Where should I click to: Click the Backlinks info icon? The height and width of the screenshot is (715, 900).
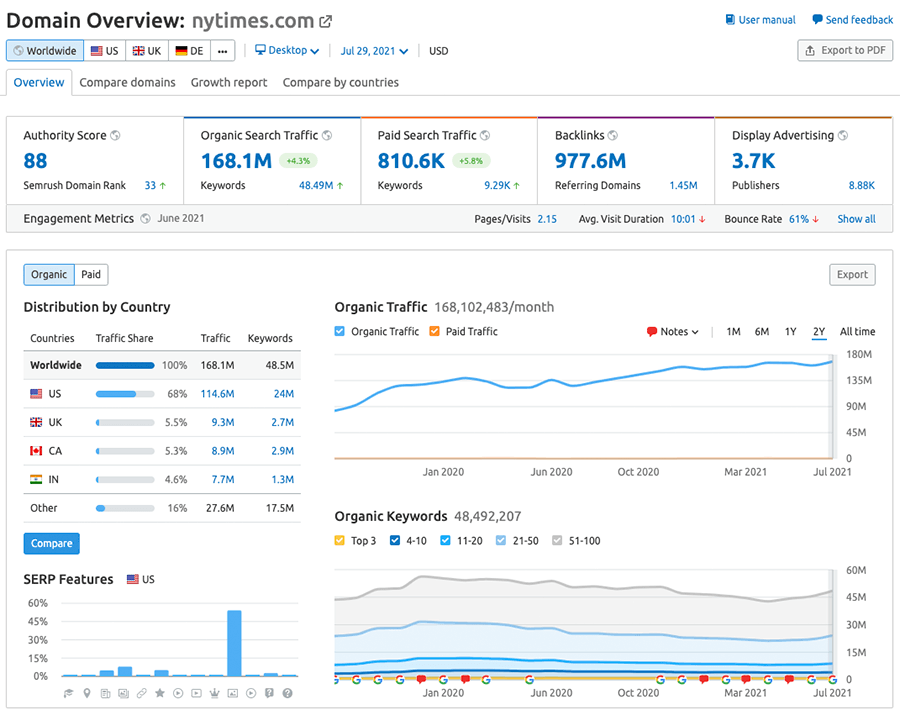613,135
